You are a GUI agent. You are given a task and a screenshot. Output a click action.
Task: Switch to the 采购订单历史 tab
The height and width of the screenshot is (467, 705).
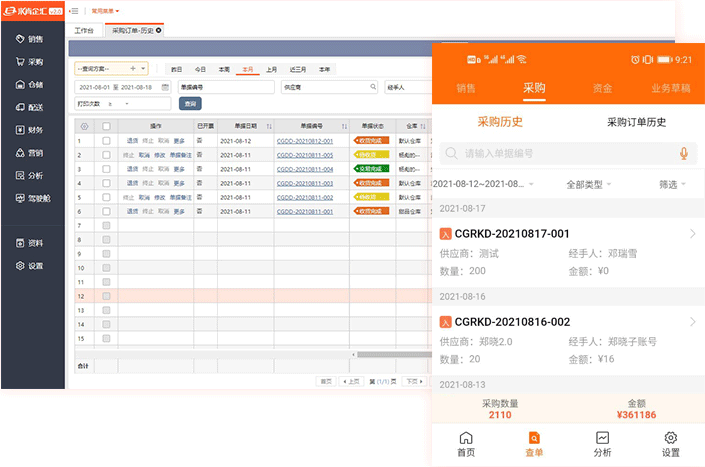point(636,122)
